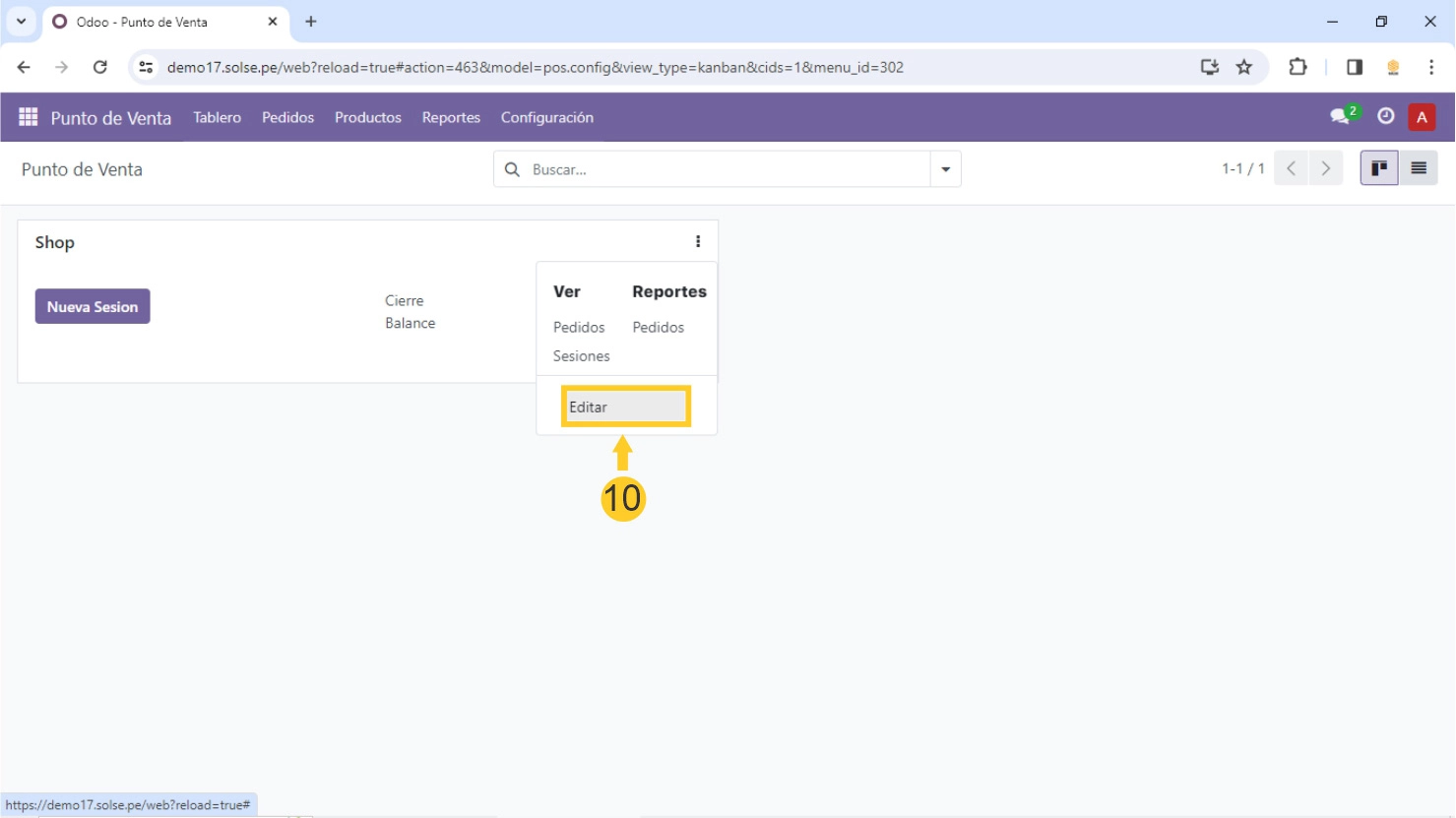The image size is (1456, 818).
Task: Click the Nueva Sesion button
Action: click(93, 306)
